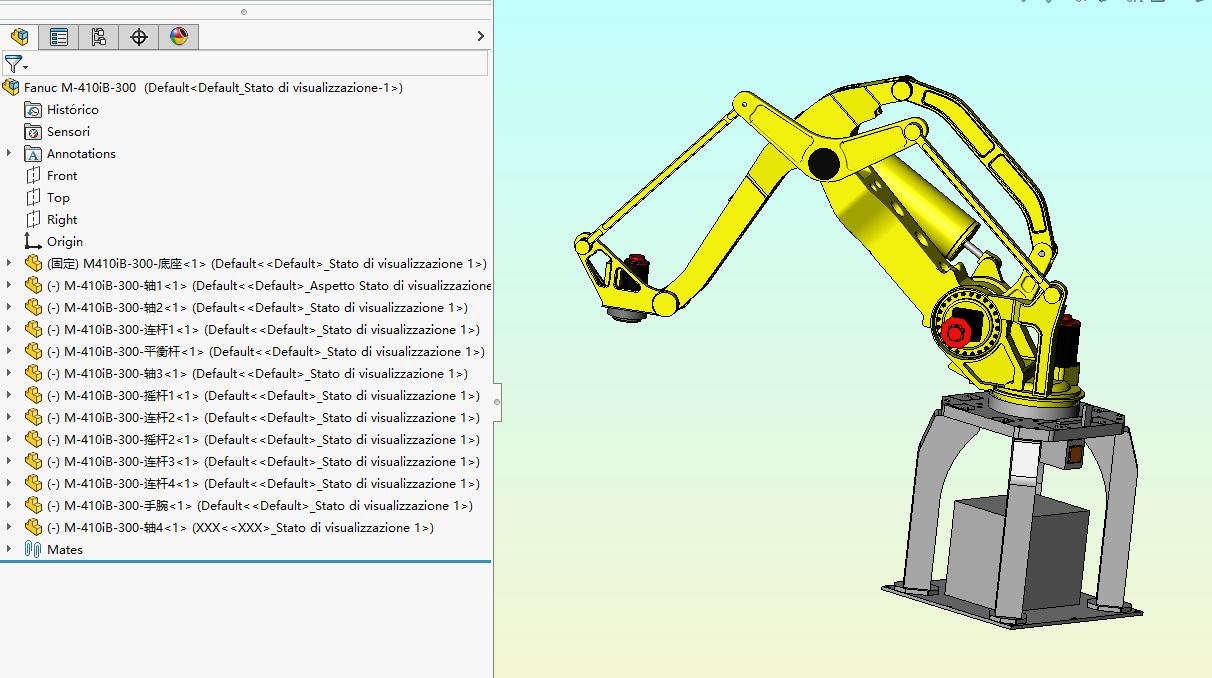
Task: Select the M-410iB-300-连杆4<1> row text
Action: point(264,484)
